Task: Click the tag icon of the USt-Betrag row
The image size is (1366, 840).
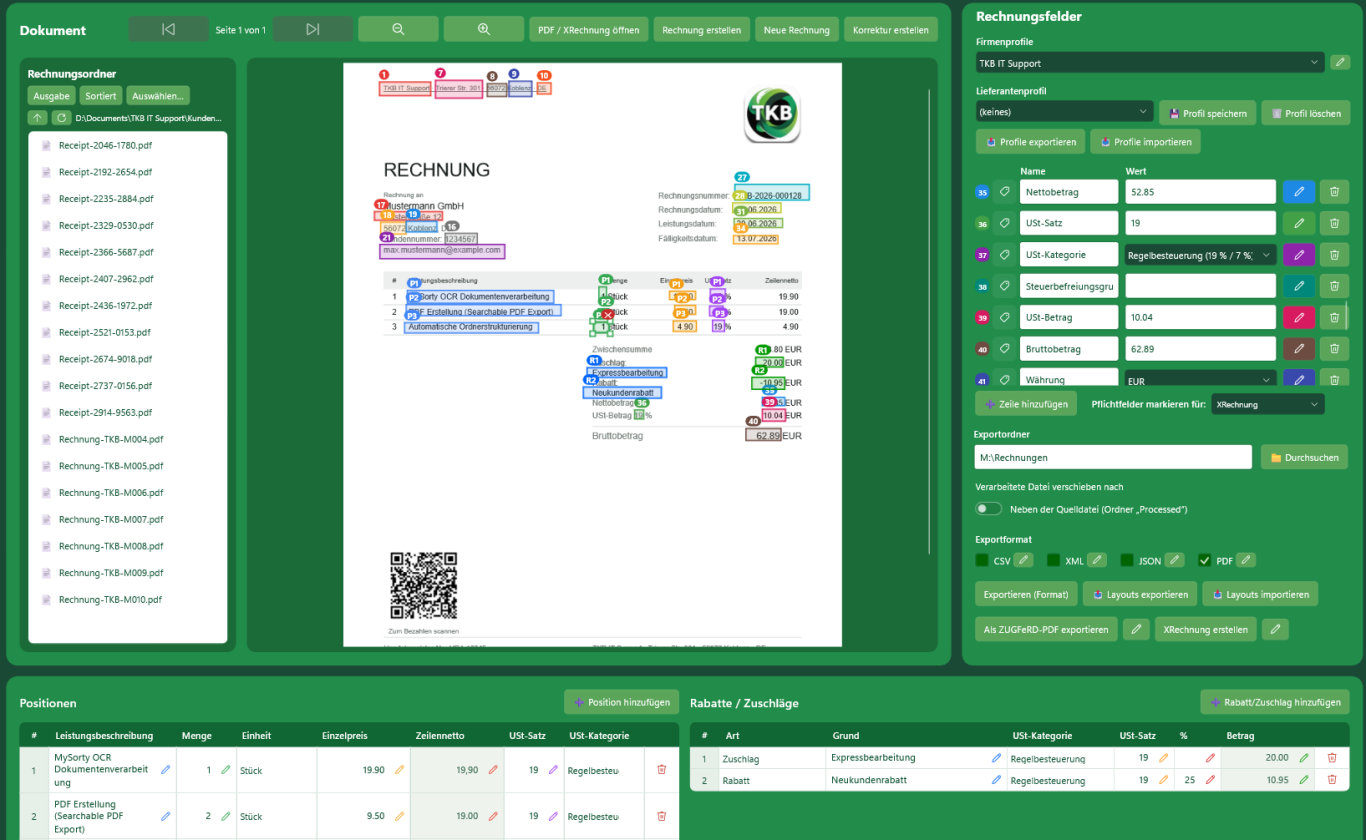Action: [1005, 318]
